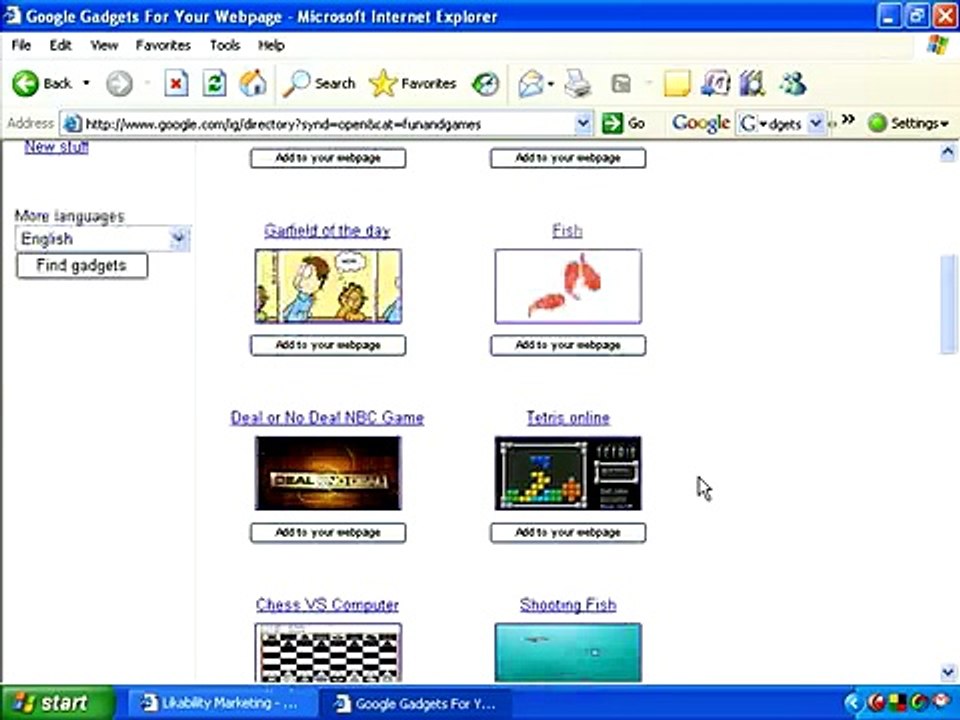Screen dimensions: 960x720
Task: Open the Tetris online link
Action: click(568, 418)
